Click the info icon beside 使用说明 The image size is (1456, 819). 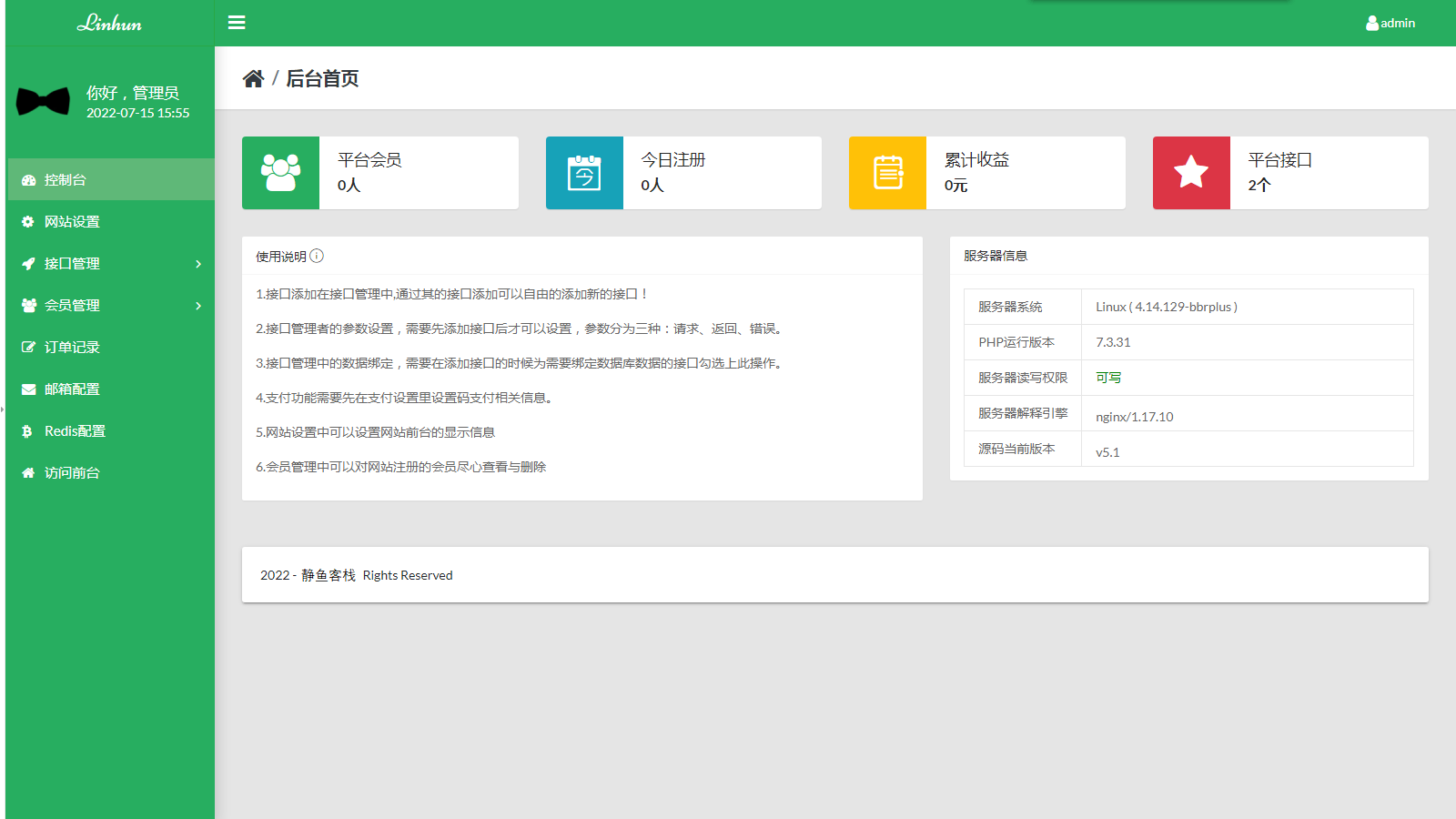[x=317, y=257]
